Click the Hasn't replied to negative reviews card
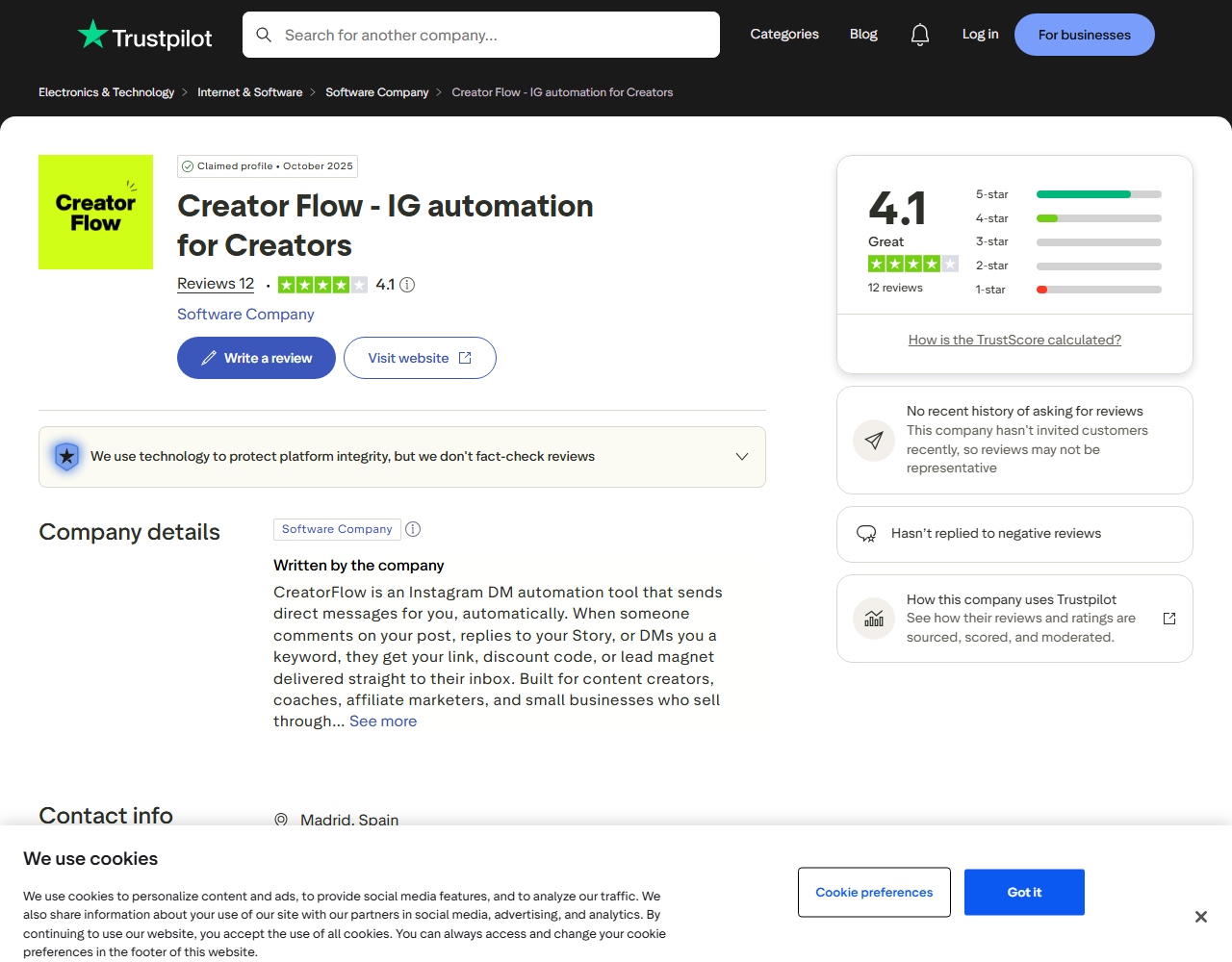1232x962 pixels. (x=1014, y=534)
